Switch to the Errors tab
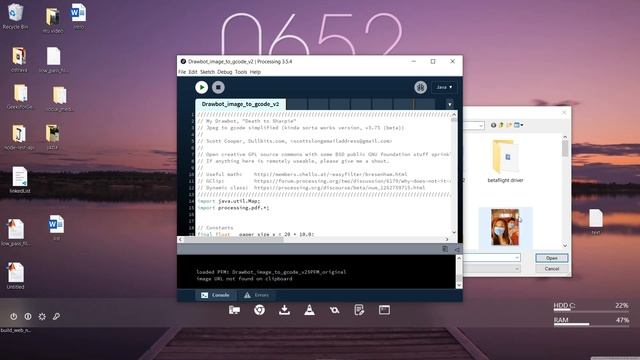The image size is (640, 360). (x=257, y=295)
